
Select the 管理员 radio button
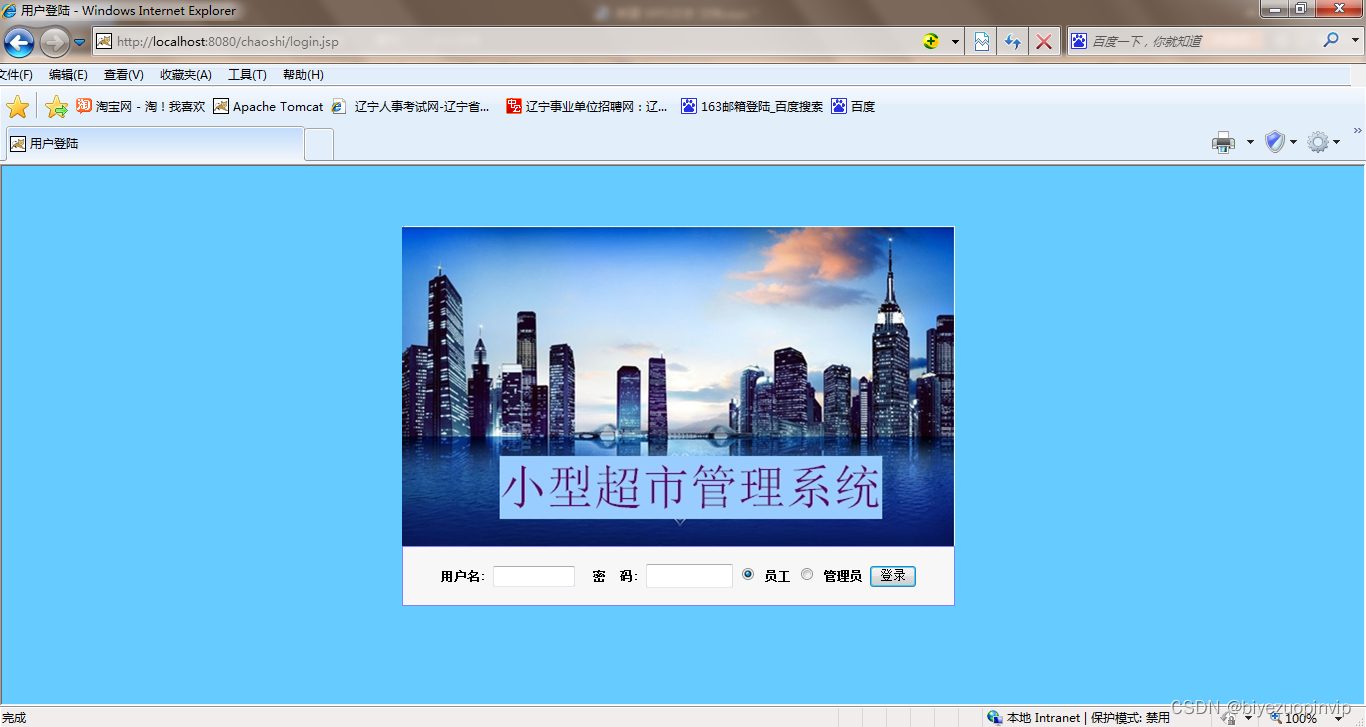coord(807,574)
